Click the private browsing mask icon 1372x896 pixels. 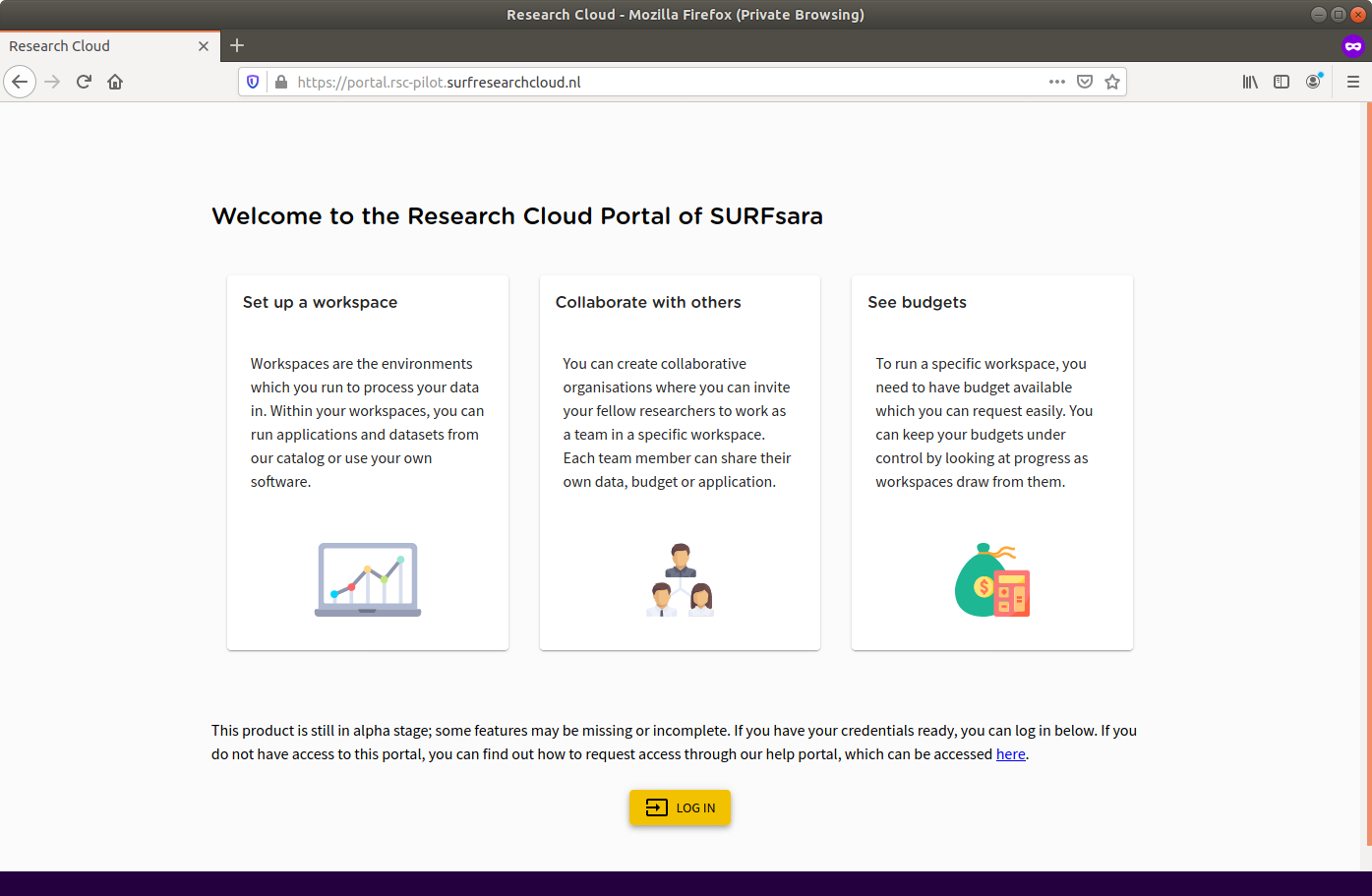point(1353,45)
